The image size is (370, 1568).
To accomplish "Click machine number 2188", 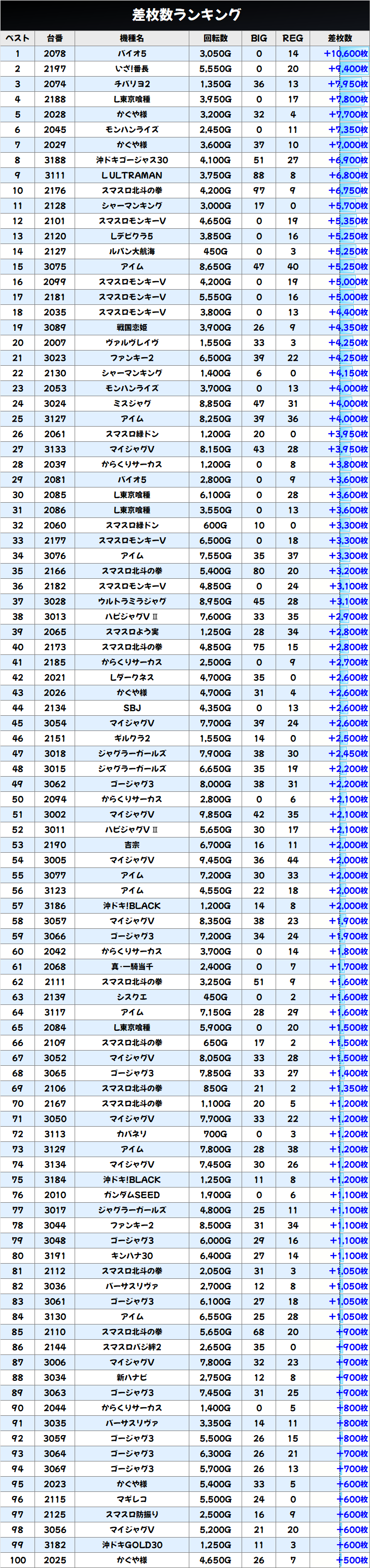I will [55, 99].
